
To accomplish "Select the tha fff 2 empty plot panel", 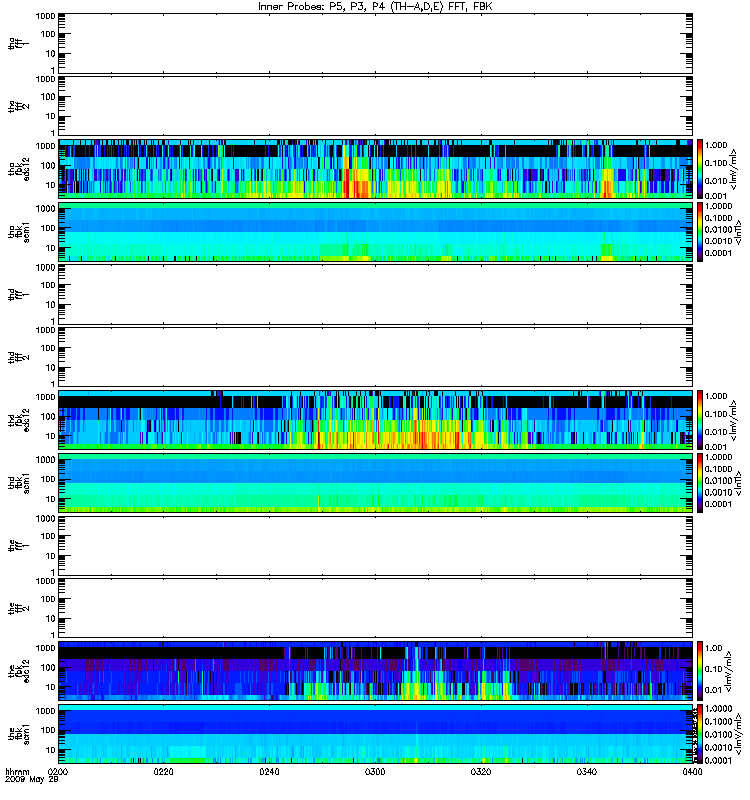I will (x=376, y=106).
